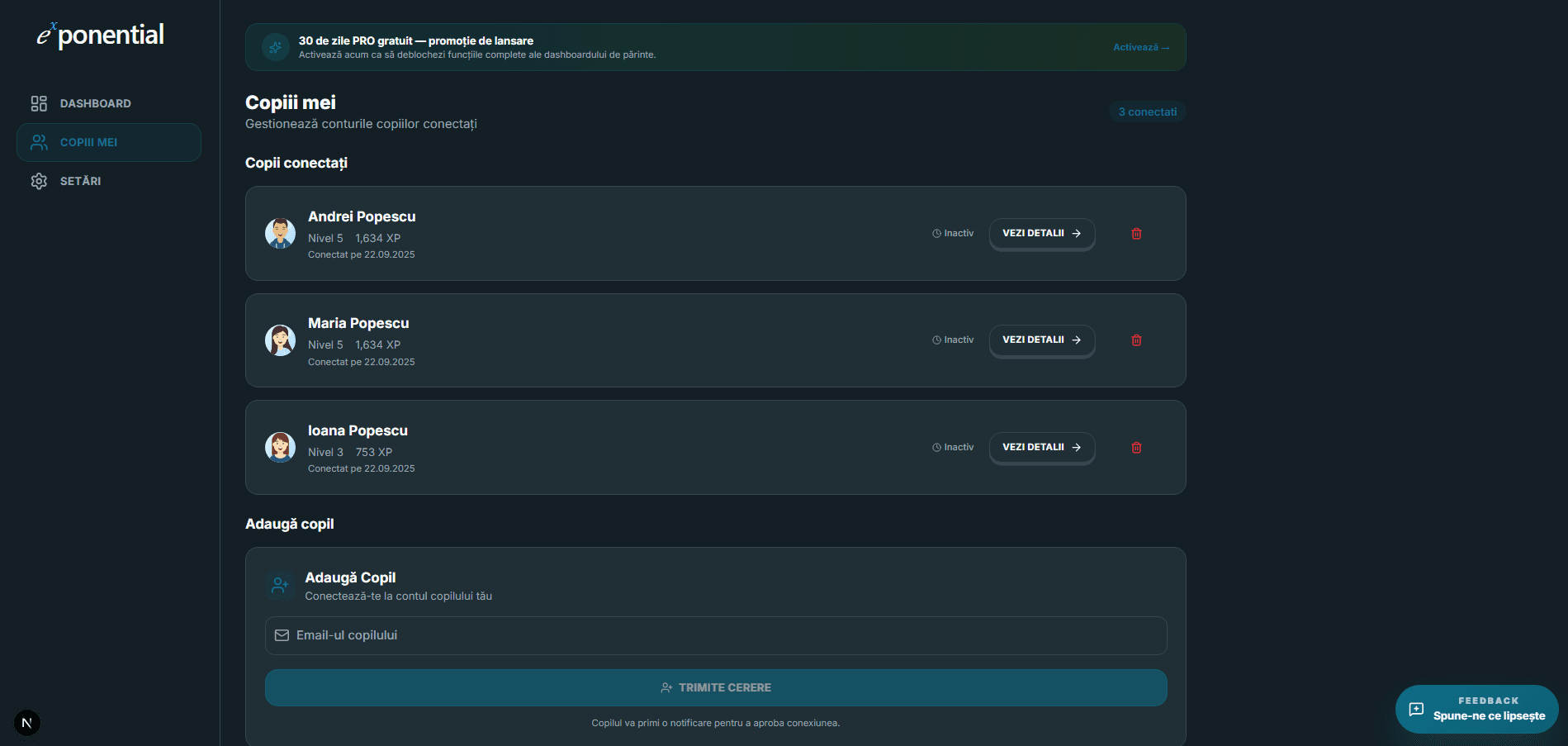The width and height of the screenshot is (1568, 746).
Task: Activate the PRO promotion link
Action: pos(1141,47)
